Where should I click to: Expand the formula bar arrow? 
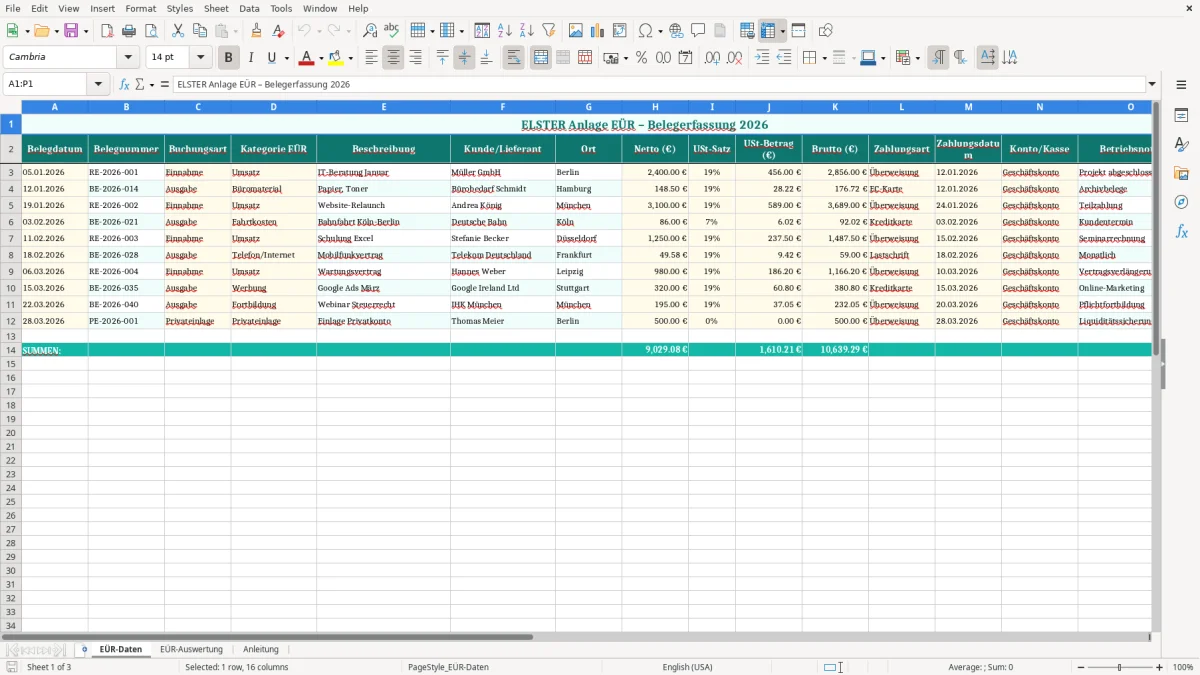pos(1152,85)
